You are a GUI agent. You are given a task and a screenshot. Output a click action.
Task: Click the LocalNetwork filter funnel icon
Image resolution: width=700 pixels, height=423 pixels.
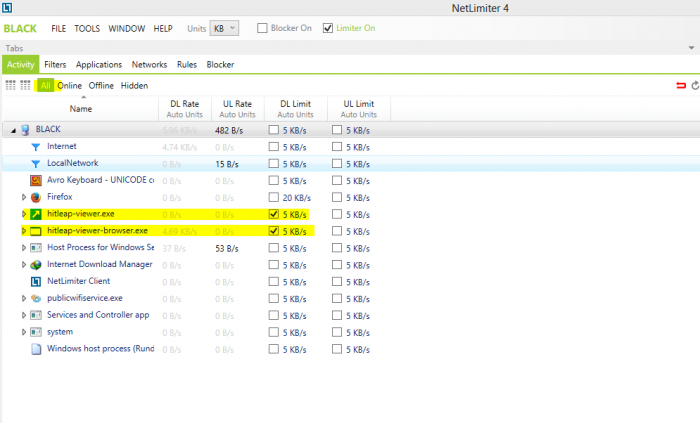(x=36, y=164)
